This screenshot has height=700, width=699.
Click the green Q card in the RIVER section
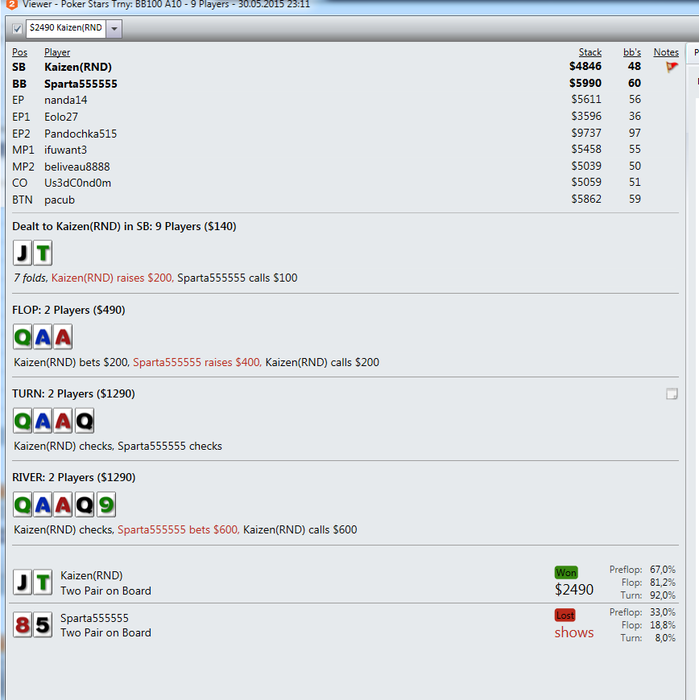tap(22, 504)
